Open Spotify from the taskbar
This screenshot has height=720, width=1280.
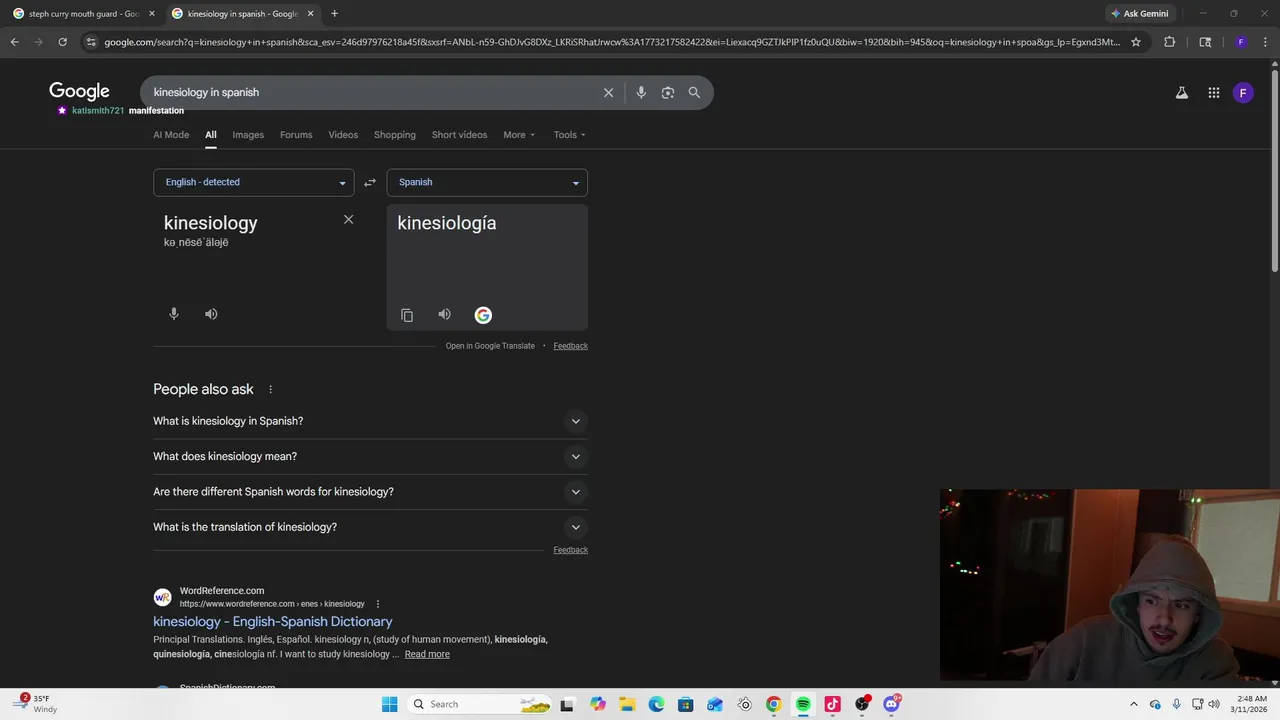(x=803, y=704)
